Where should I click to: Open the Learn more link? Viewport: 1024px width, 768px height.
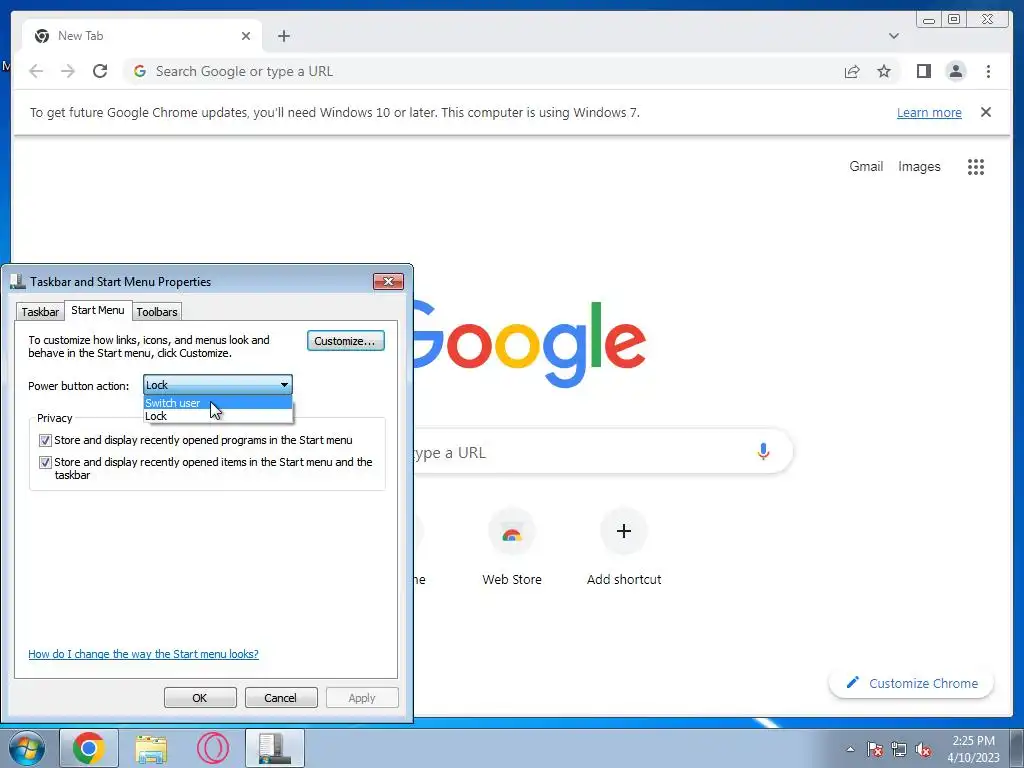coord(929,112)
